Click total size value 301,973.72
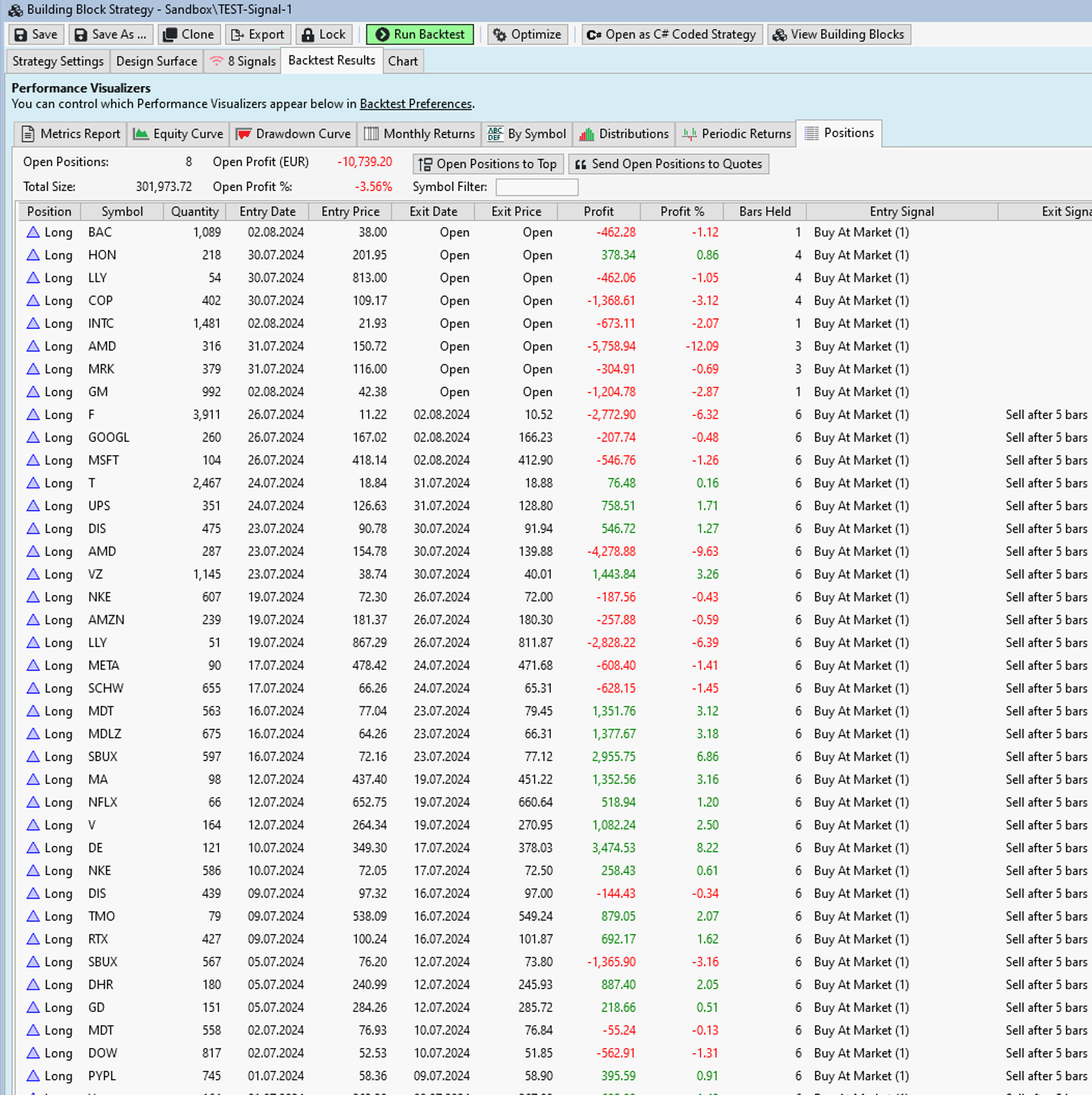This screenshot has height=1095, width=1092. point(164,187)
